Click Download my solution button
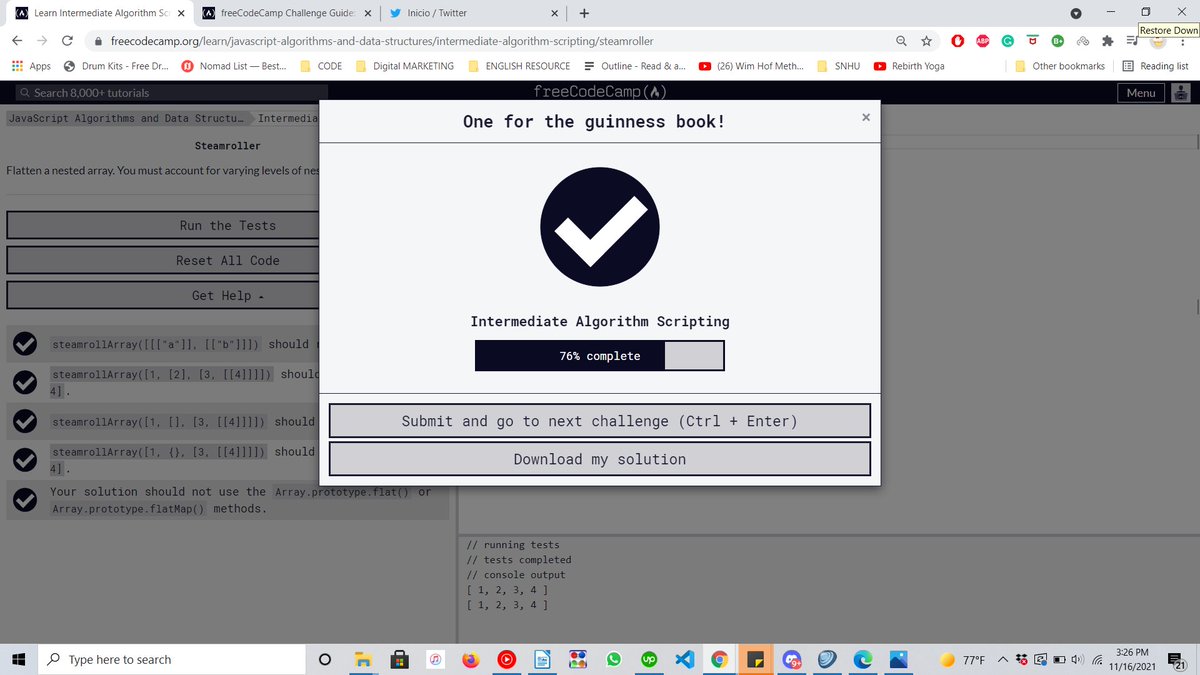 tap(600, 459)
